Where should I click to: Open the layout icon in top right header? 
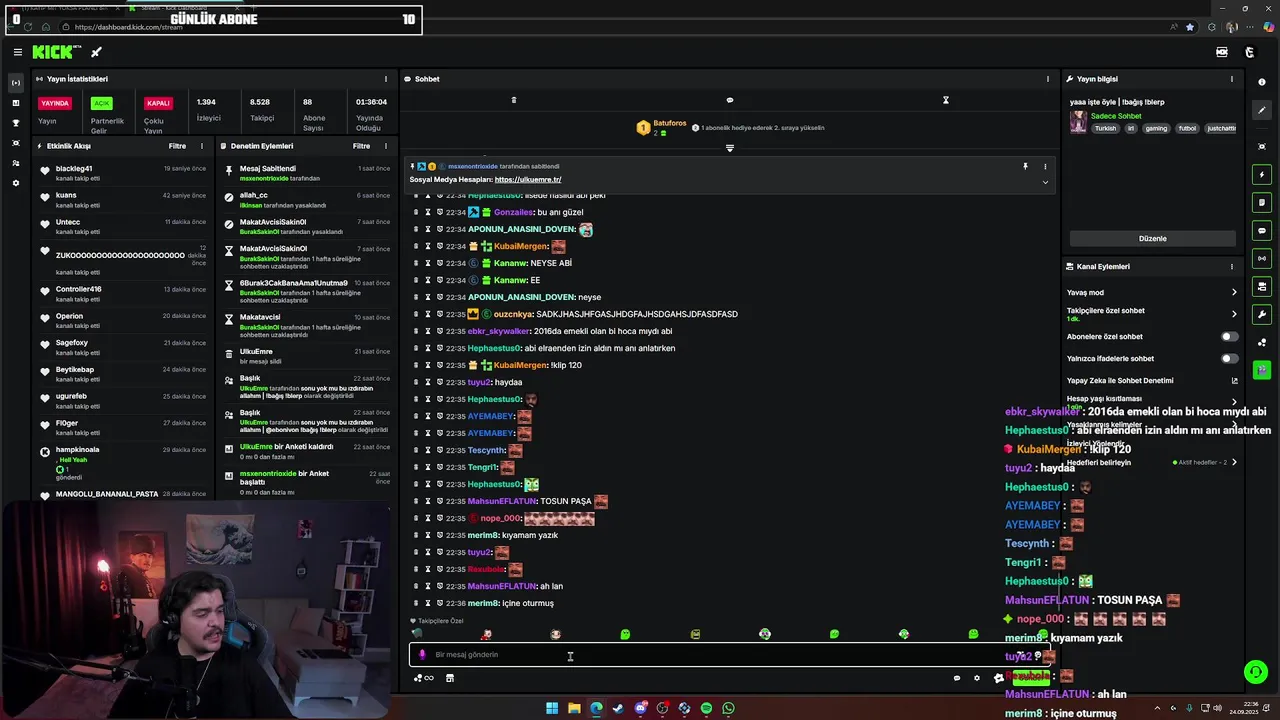pyautogui.click(x=1222, y=52)
